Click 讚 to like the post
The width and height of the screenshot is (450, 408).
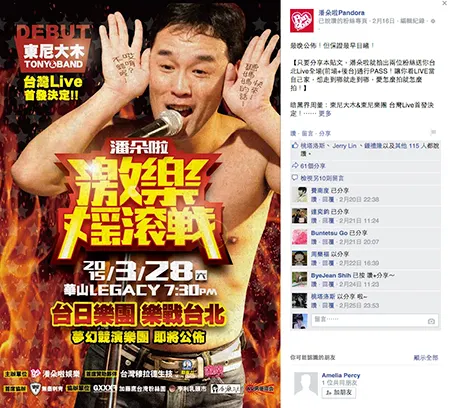coord(293,133)
